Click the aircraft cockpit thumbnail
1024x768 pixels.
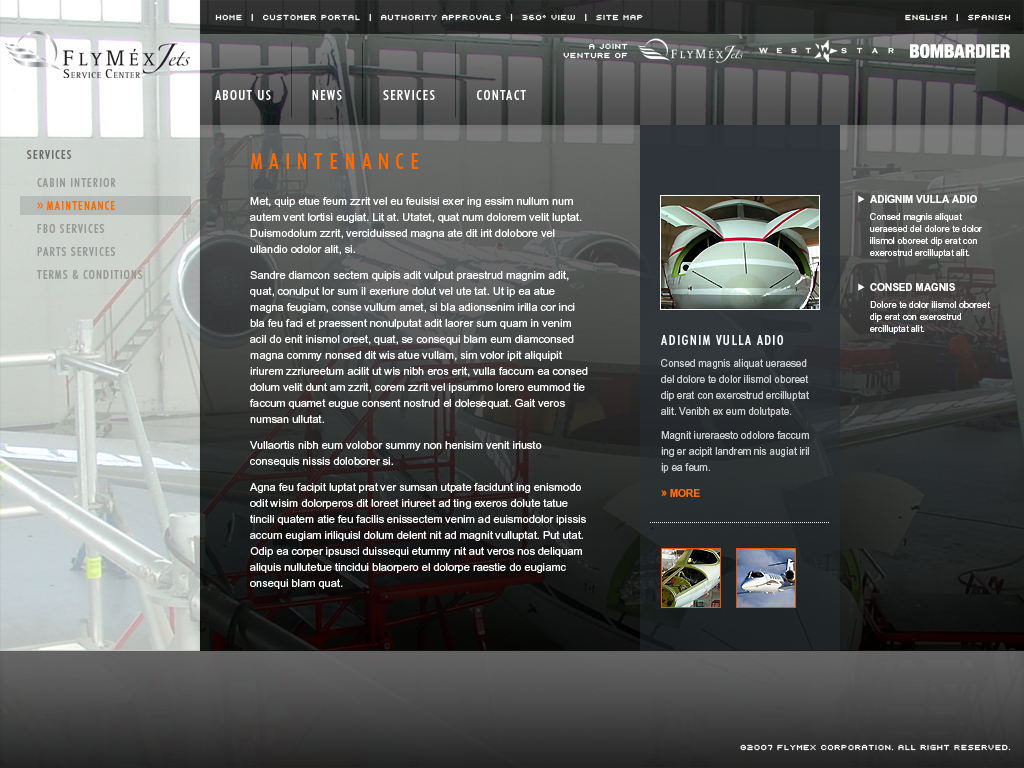[690, 577]
